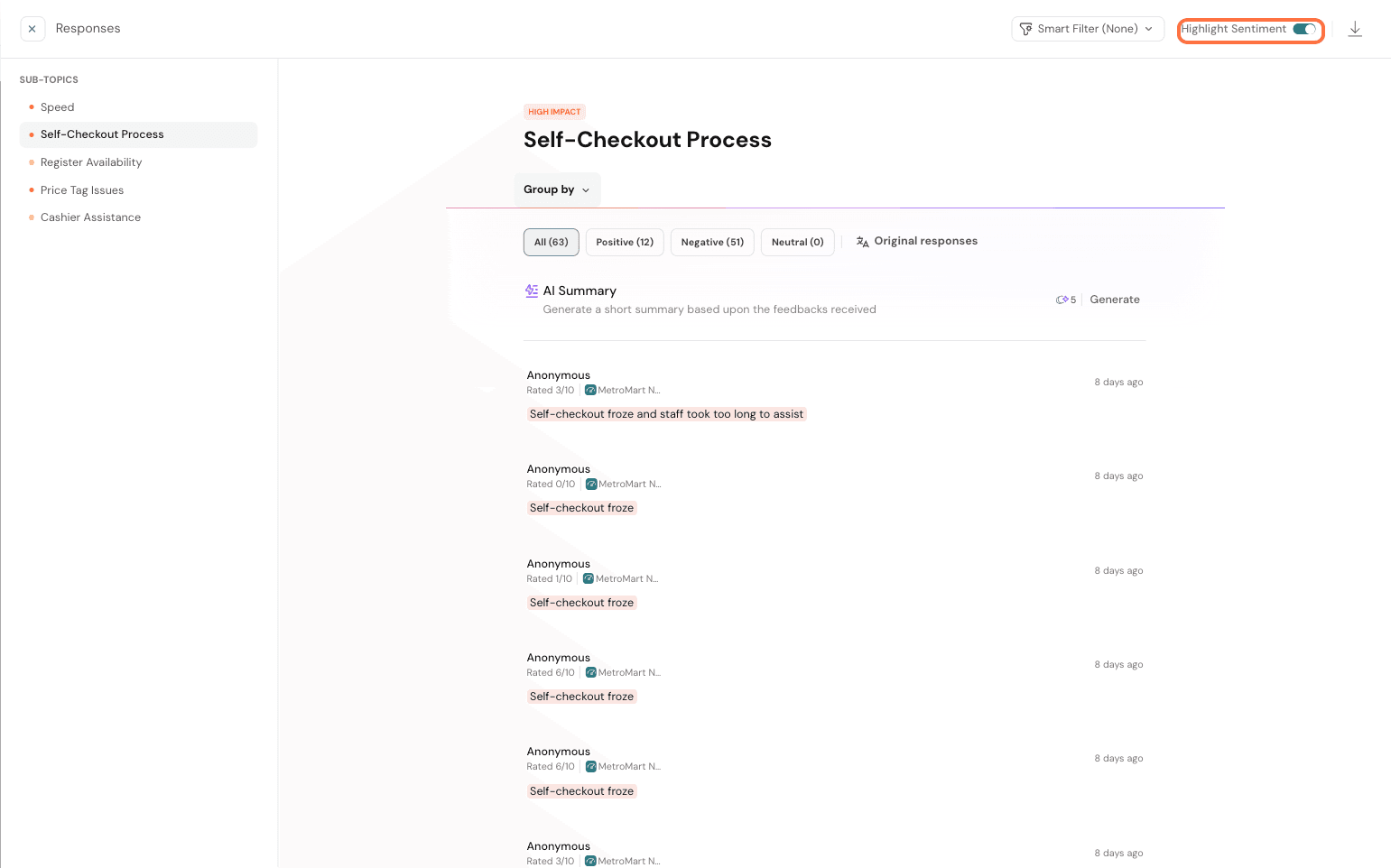Select the Neutral (0) filter tab
The width and height of the screenshot is (1391, 868).
click(797, 242)
